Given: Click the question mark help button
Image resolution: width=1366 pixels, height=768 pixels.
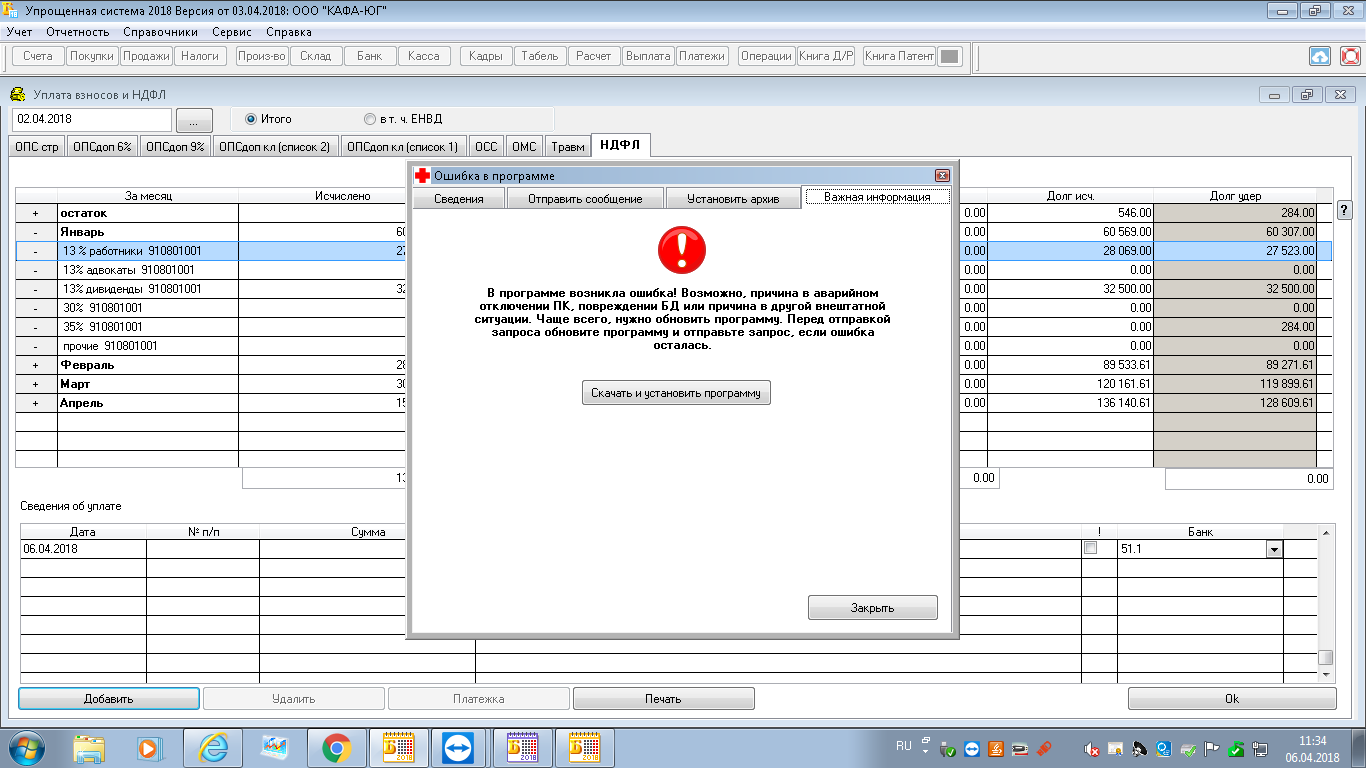Looking at the screenshot, I should (1344, 210).
